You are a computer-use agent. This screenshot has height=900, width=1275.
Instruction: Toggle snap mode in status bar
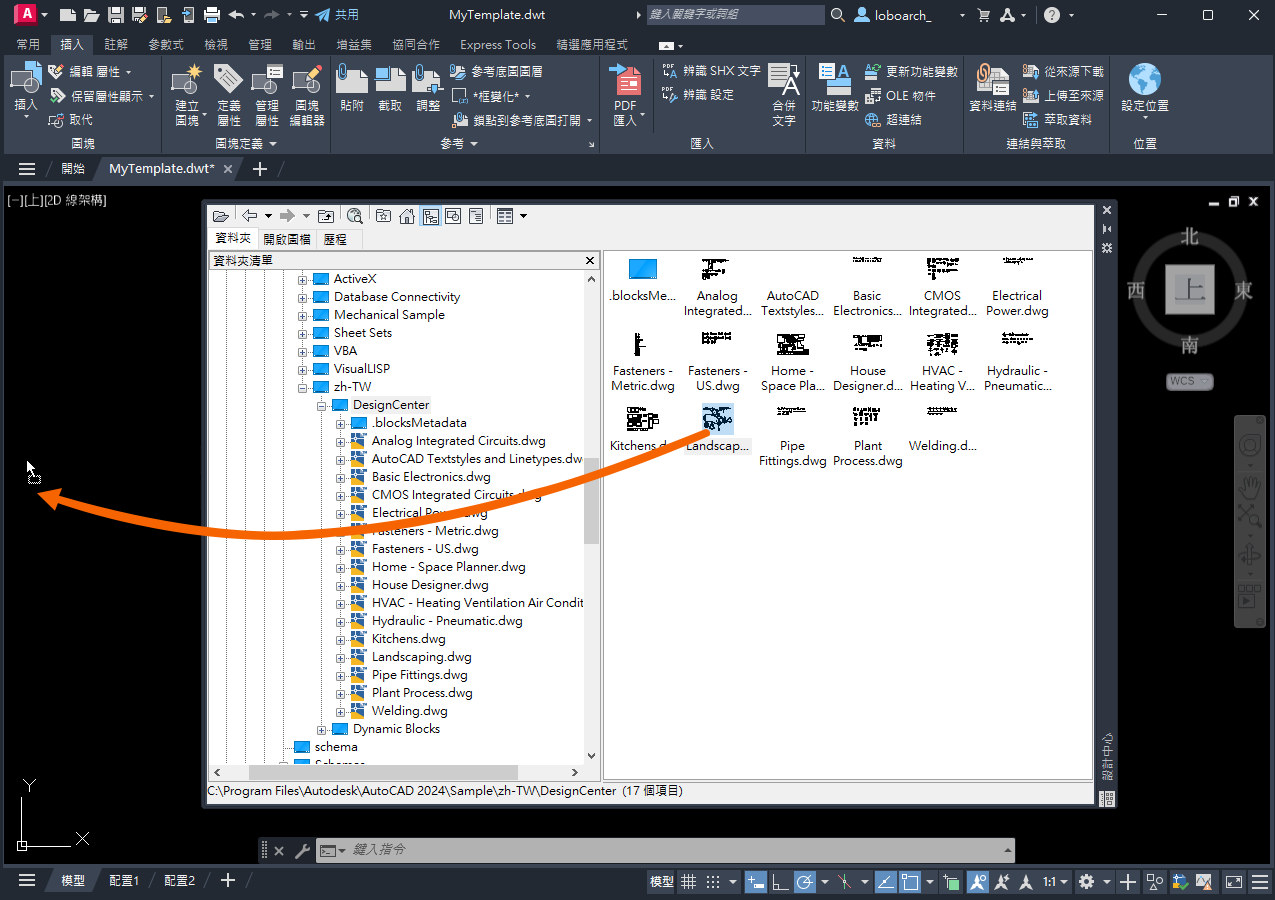[x=713, y=882]
